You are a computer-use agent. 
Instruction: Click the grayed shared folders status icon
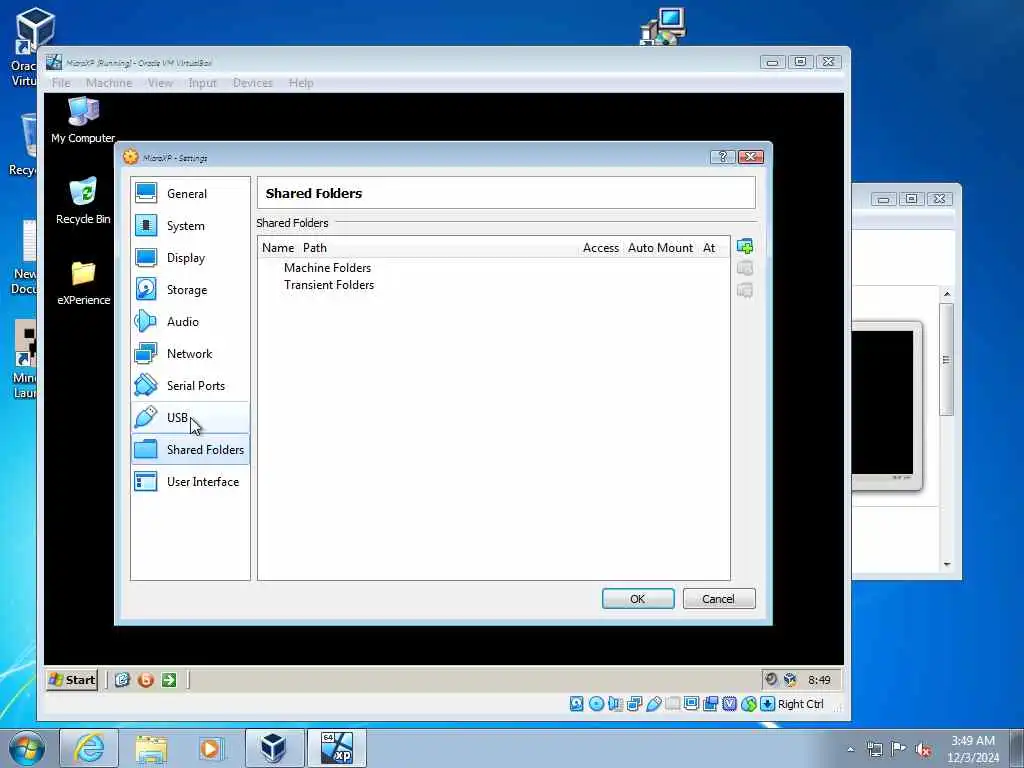point(673,703)
